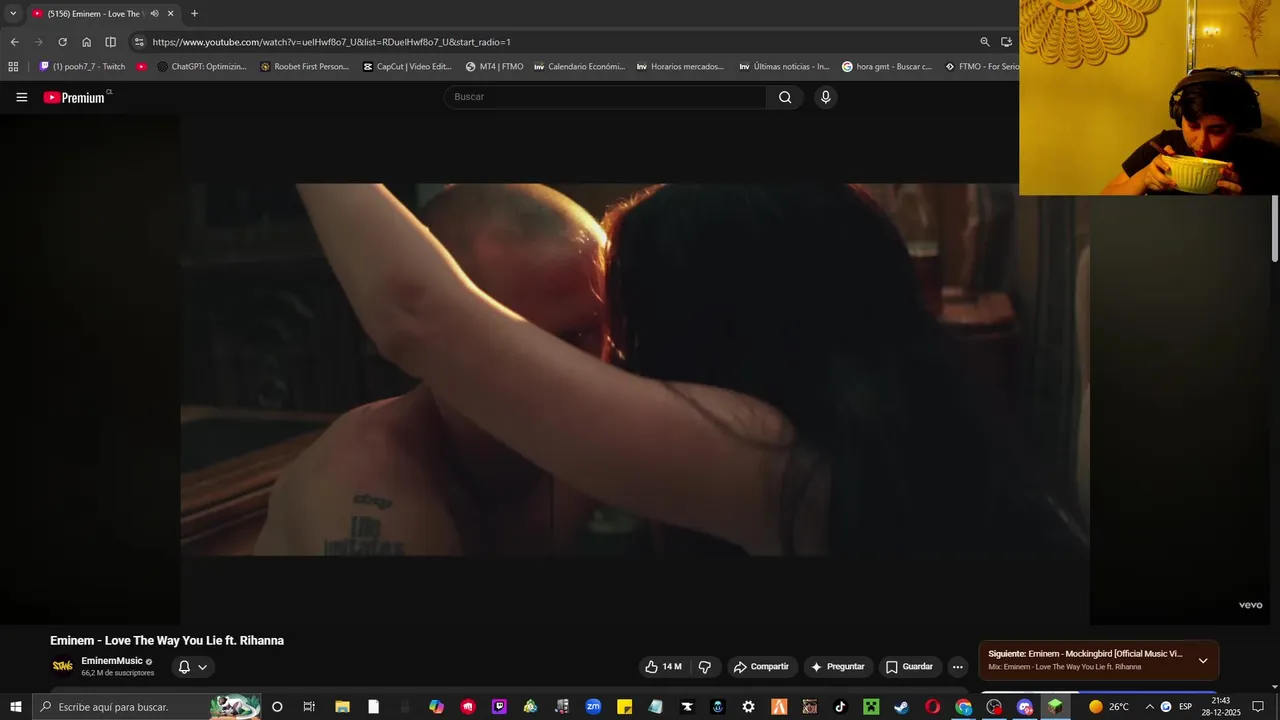The image size is (1280, 720).
Task: Click the search magnifier button
Action: pos(785,97)
